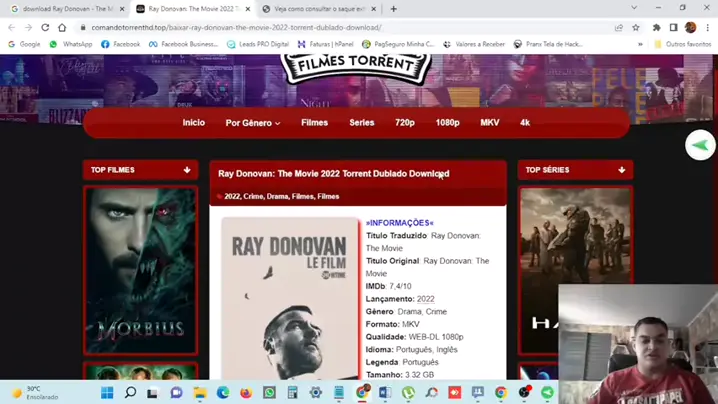Screen dimensions: 718x404
Task: Select the 4k navigation item
Action: click(525, 123)
